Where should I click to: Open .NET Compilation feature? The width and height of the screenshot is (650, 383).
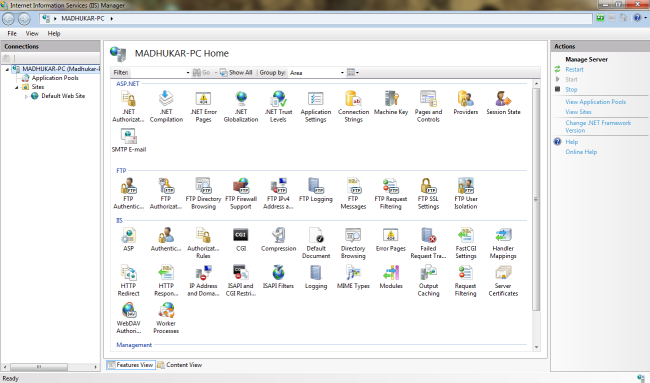166,107
